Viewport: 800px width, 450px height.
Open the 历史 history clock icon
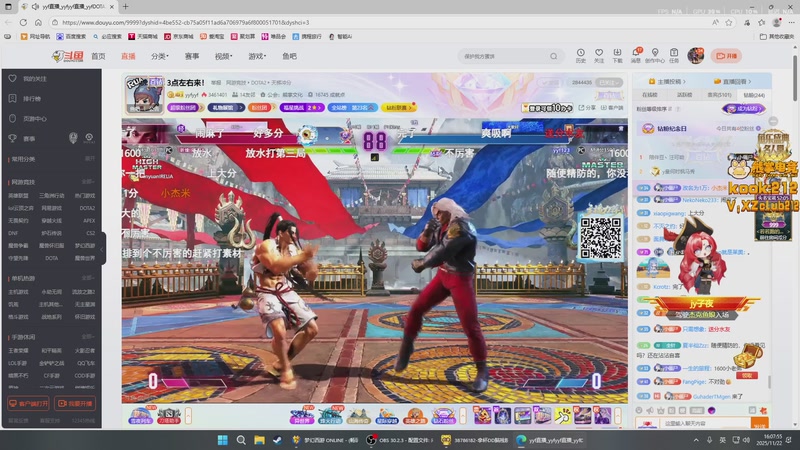[581, 53]
